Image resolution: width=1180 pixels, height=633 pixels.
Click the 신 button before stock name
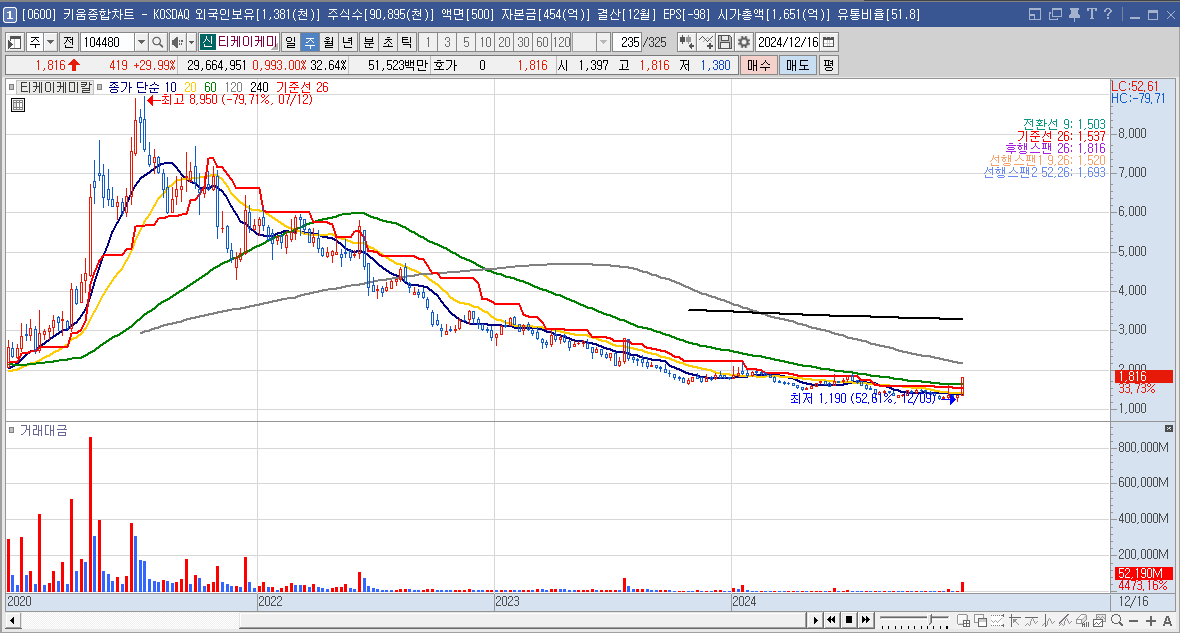[208, 42]
